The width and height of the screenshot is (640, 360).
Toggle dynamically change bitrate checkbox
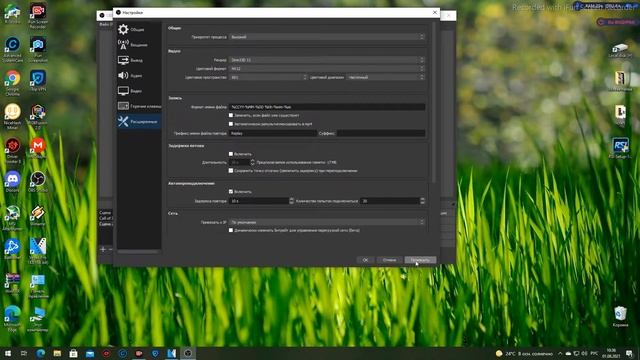point(231,230)
